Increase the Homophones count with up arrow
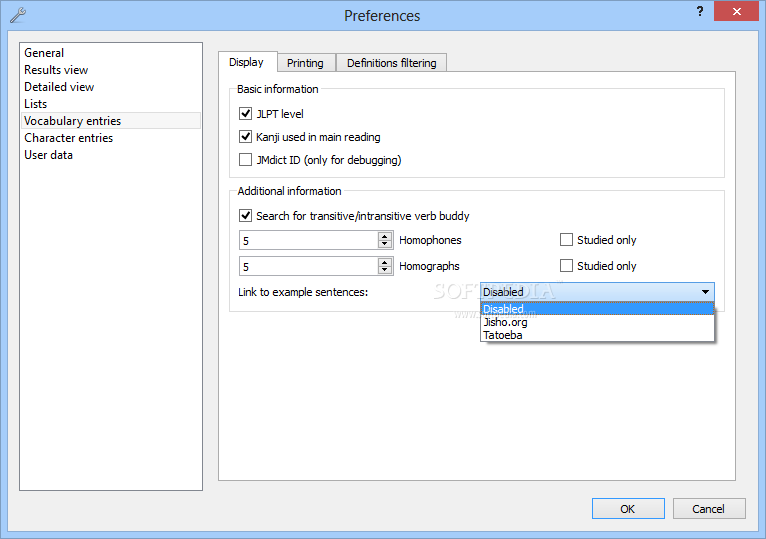 tap(385, 236)
